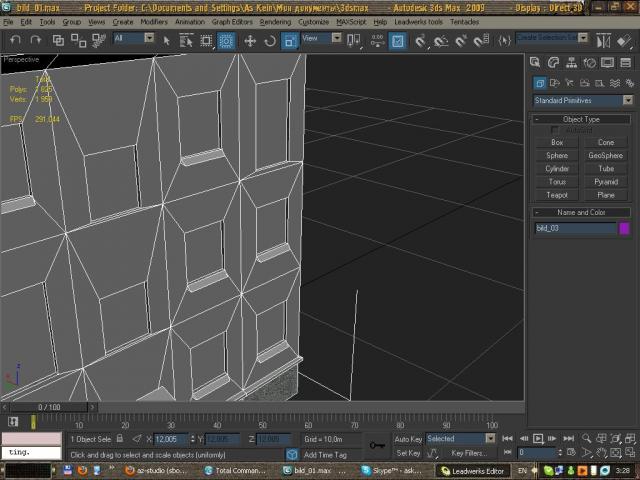Image resolution: width=640 pixels, height=480 pixels.
Task: Select the Move tool icon
Action: point(248,41)
